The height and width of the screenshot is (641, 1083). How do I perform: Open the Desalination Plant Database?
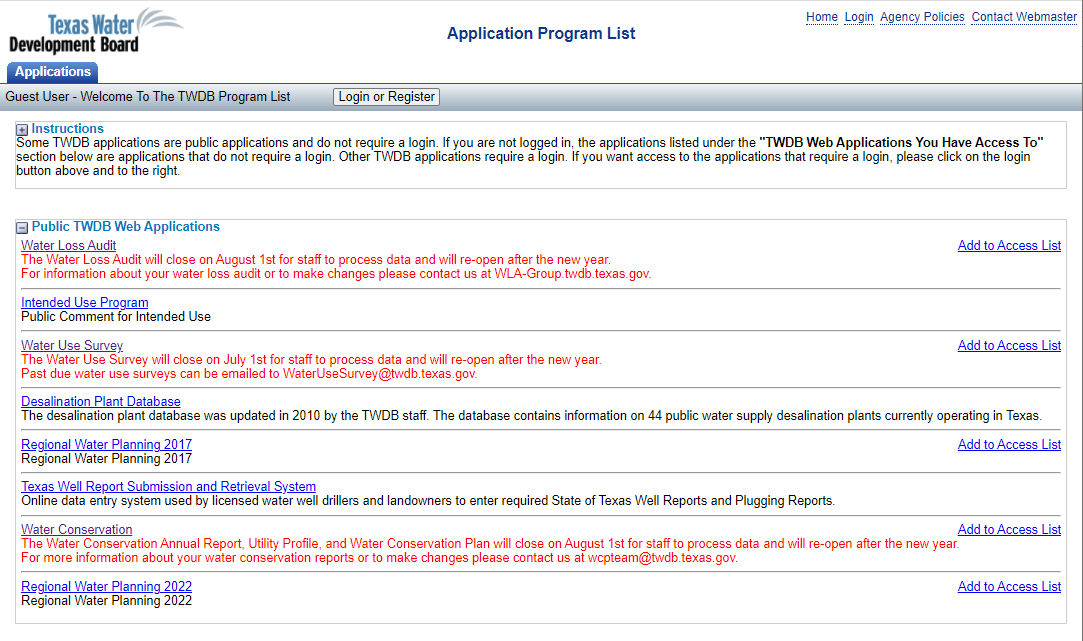[101, 401]
